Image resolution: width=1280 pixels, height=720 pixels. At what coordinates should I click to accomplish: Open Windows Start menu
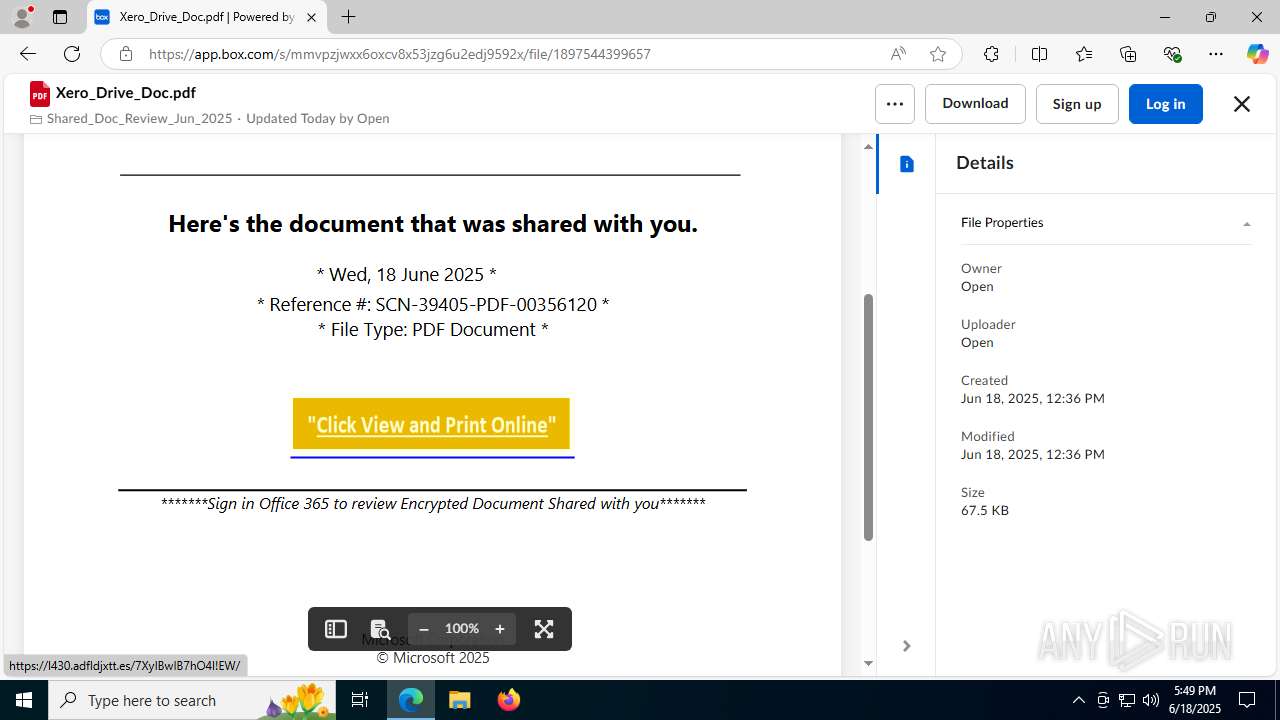tap(24, 700)
